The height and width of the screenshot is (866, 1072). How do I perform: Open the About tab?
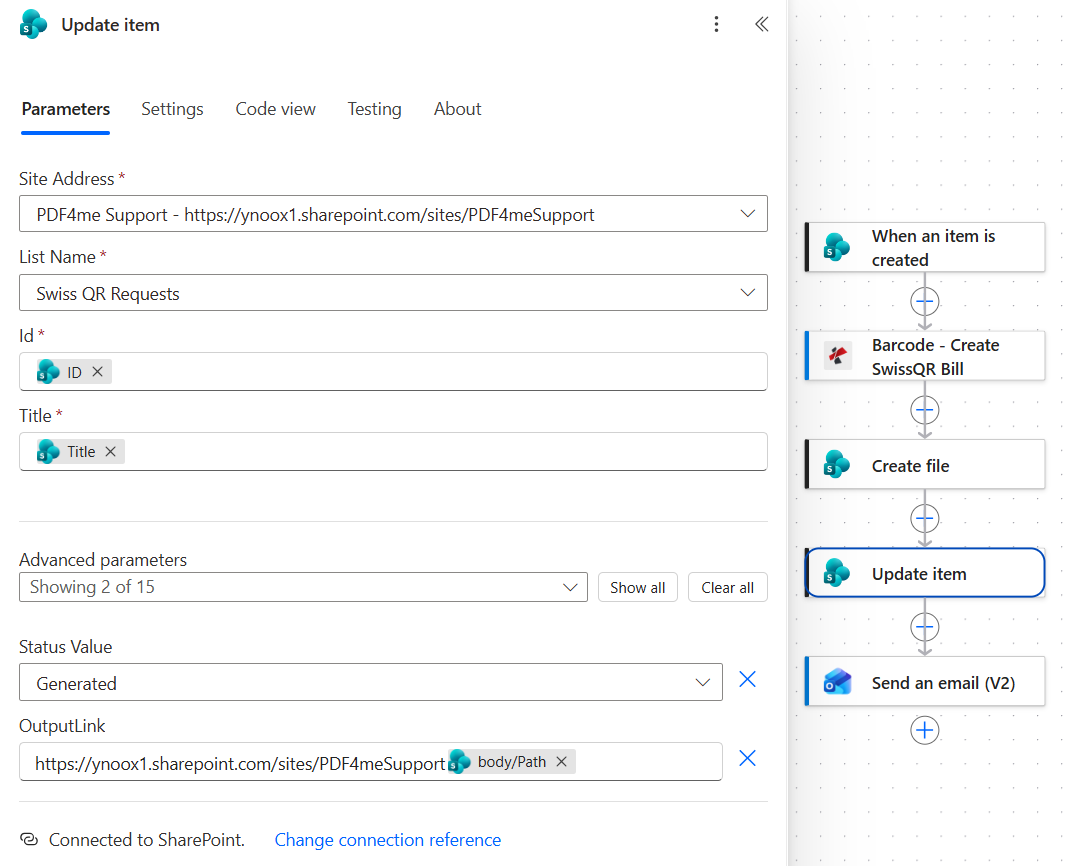pyautogui.click(x=457, y=109)
